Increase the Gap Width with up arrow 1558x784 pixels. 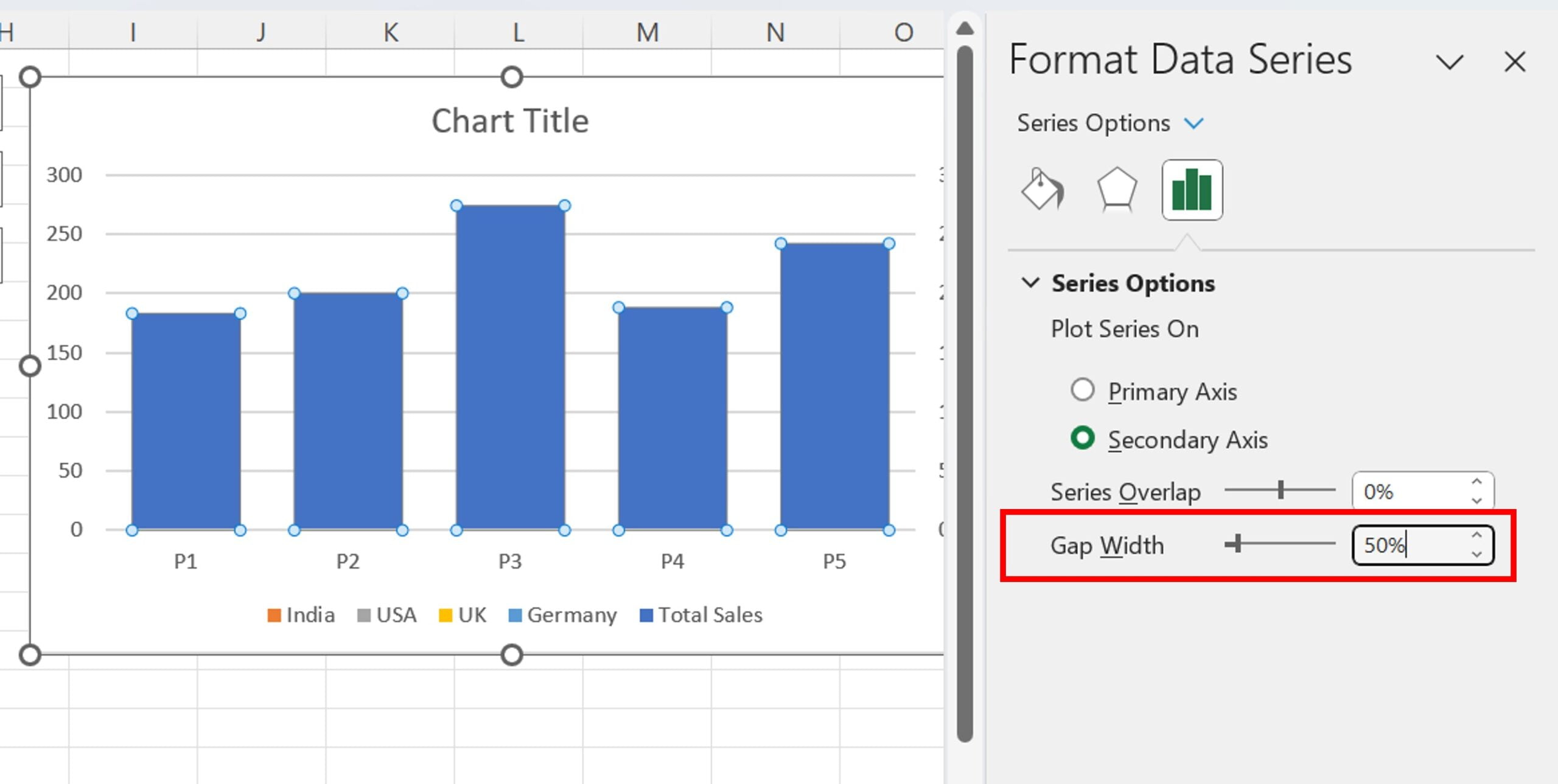pyautogui.click(x=1476, y=535)
